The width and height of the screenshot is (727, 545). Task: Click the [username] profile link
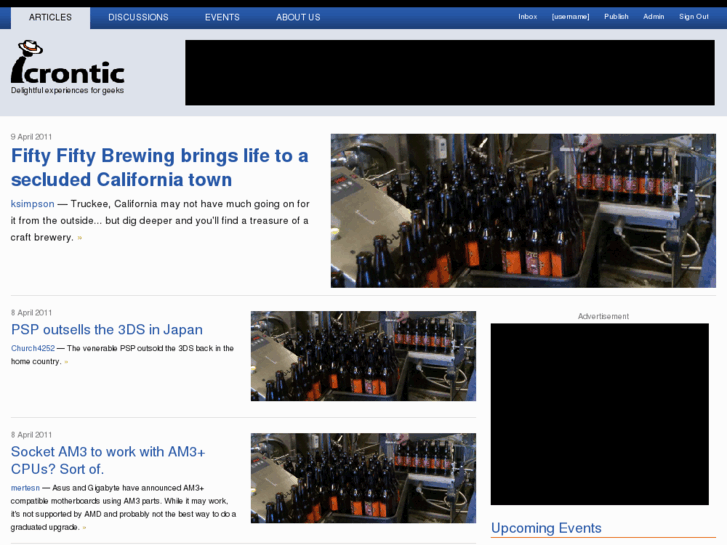pos(570,17)
